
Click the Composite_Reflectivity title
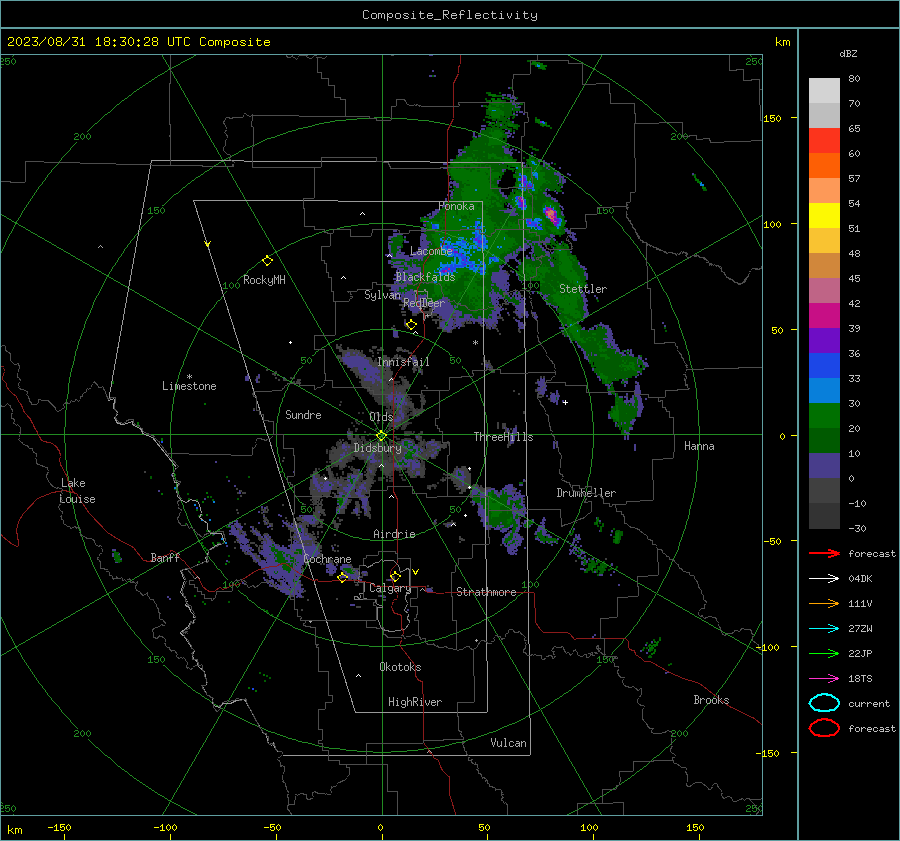click(450, 15)
